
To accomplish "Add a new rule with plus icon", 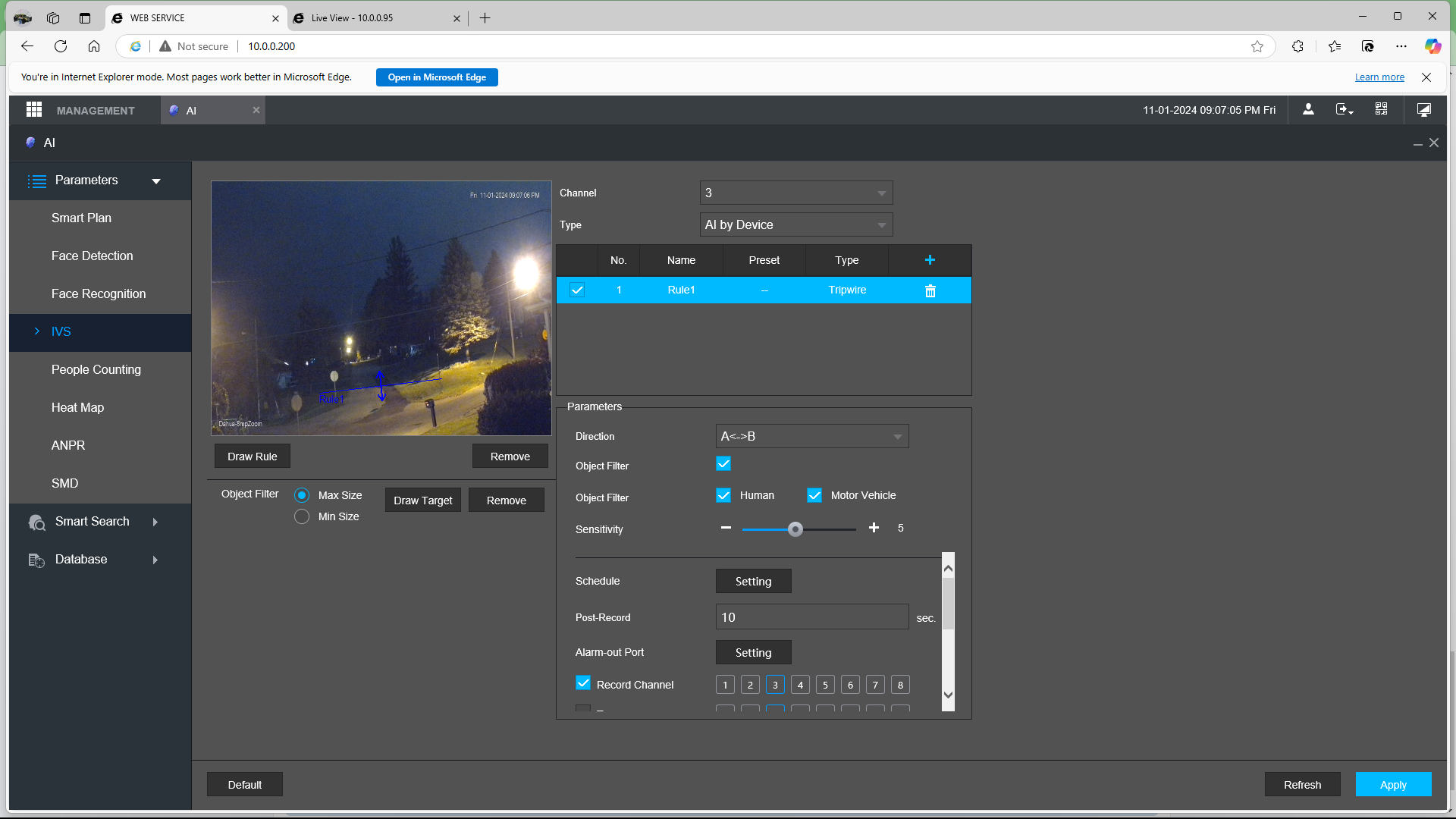I will click(930, 260).
